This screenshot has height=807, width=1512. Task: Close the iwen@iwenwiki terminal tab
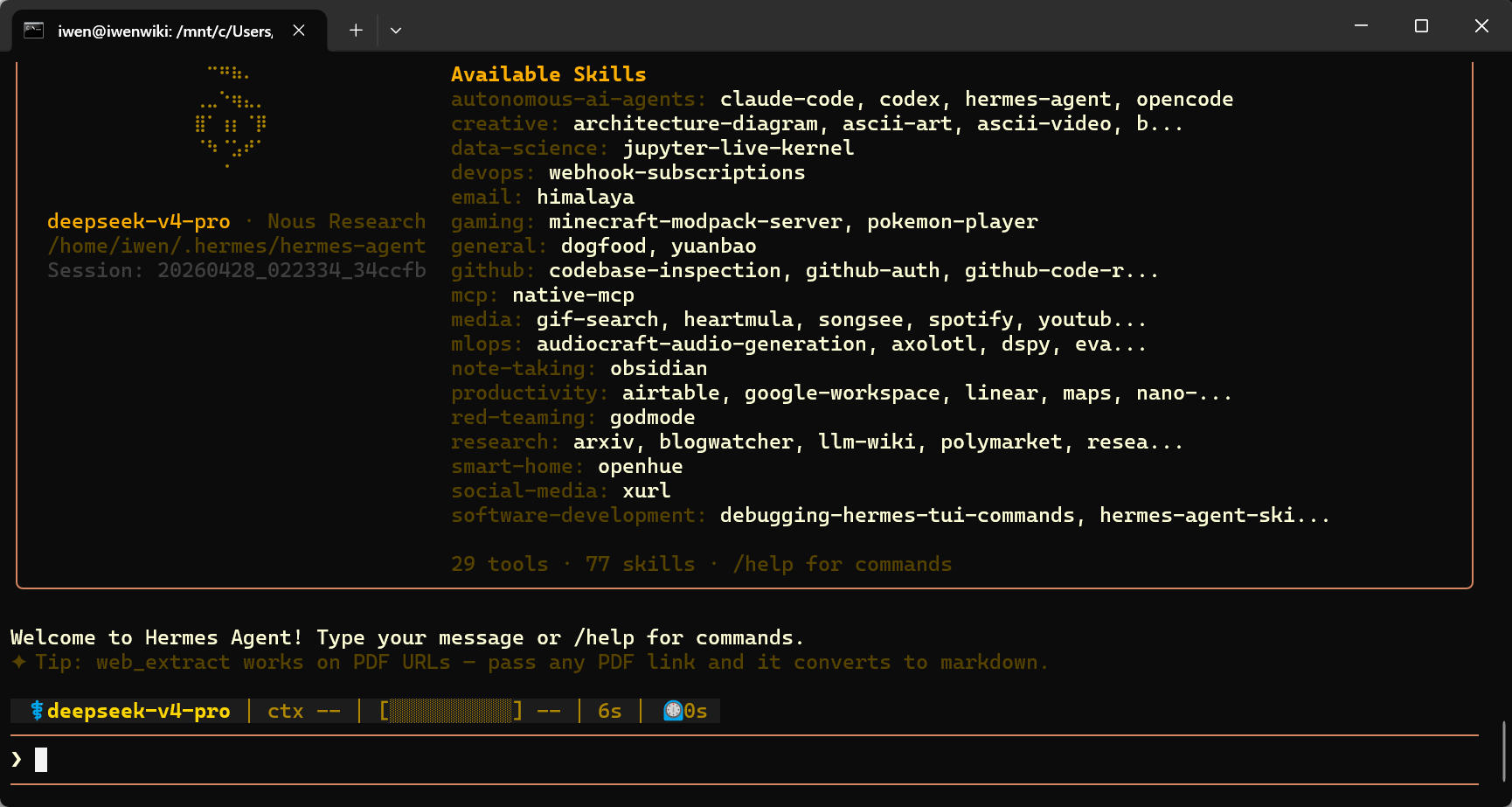299,31
